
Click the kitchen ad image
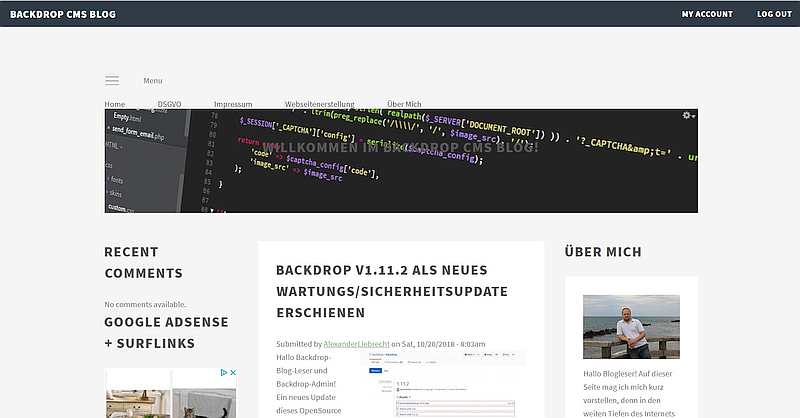[138, 403]
